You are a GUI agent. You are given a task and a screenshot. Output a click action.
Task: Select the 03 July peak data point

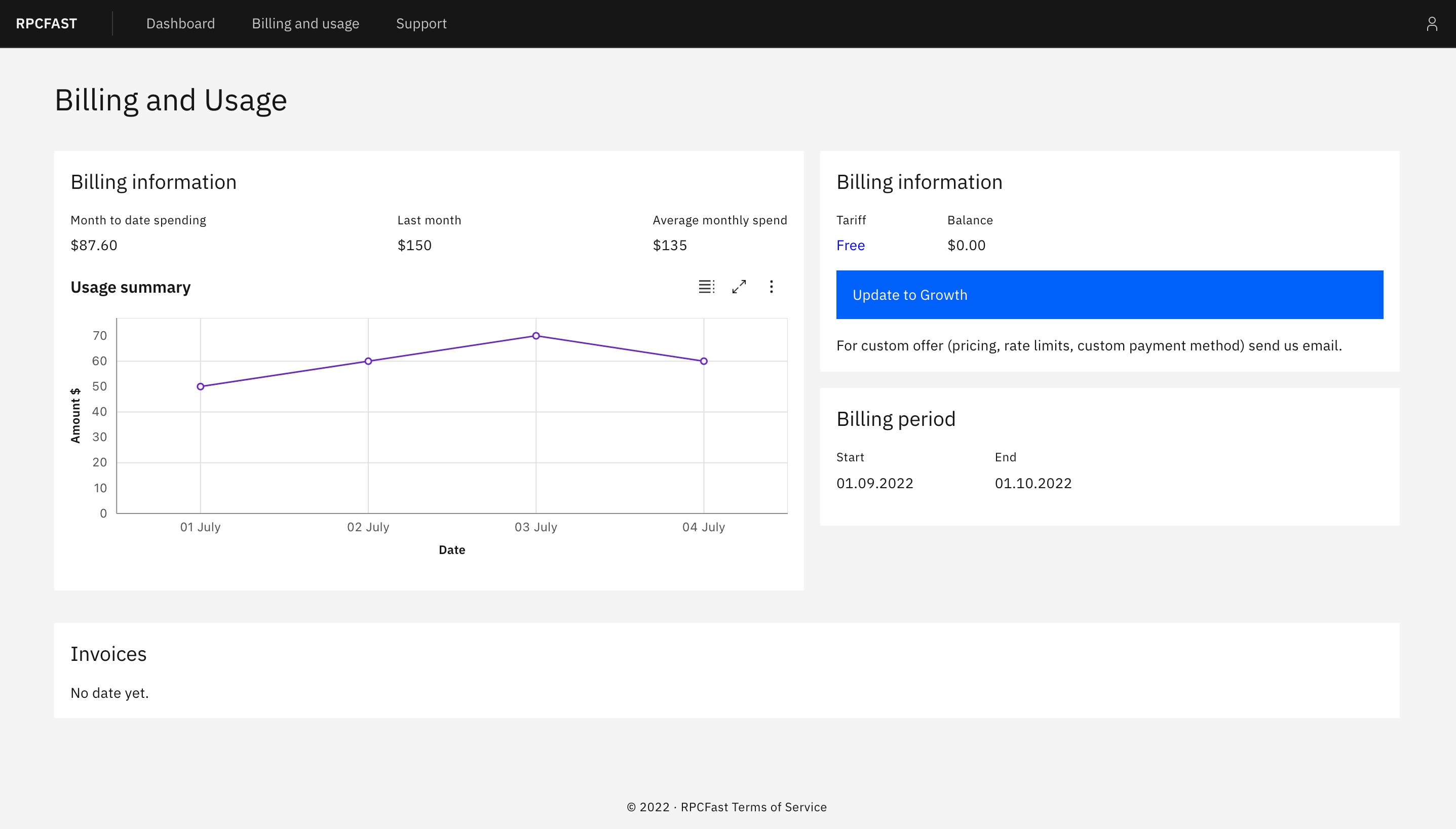(535, 335)
